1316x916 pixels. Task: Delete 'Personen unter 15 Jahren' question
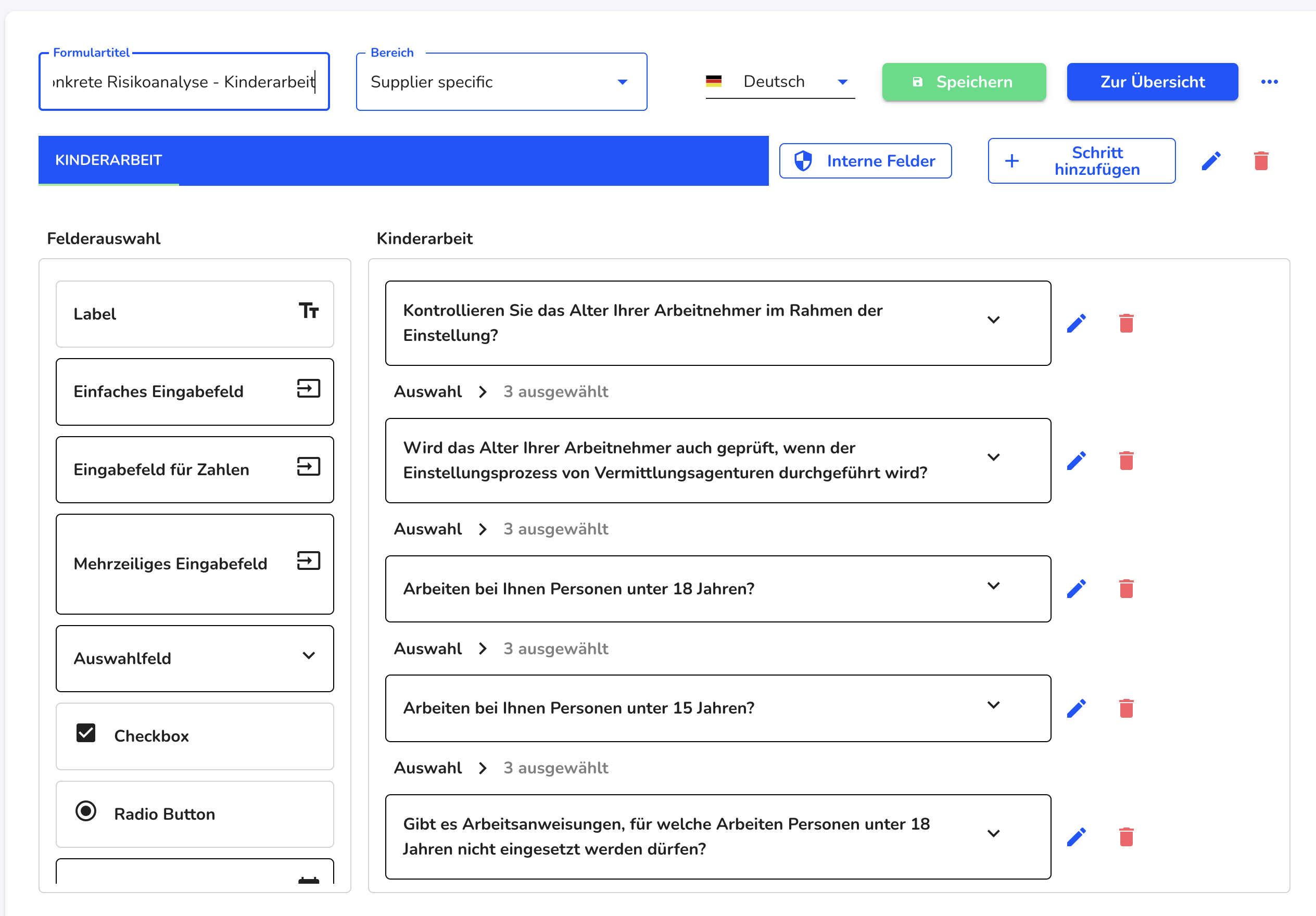[x=1125, y=708]
